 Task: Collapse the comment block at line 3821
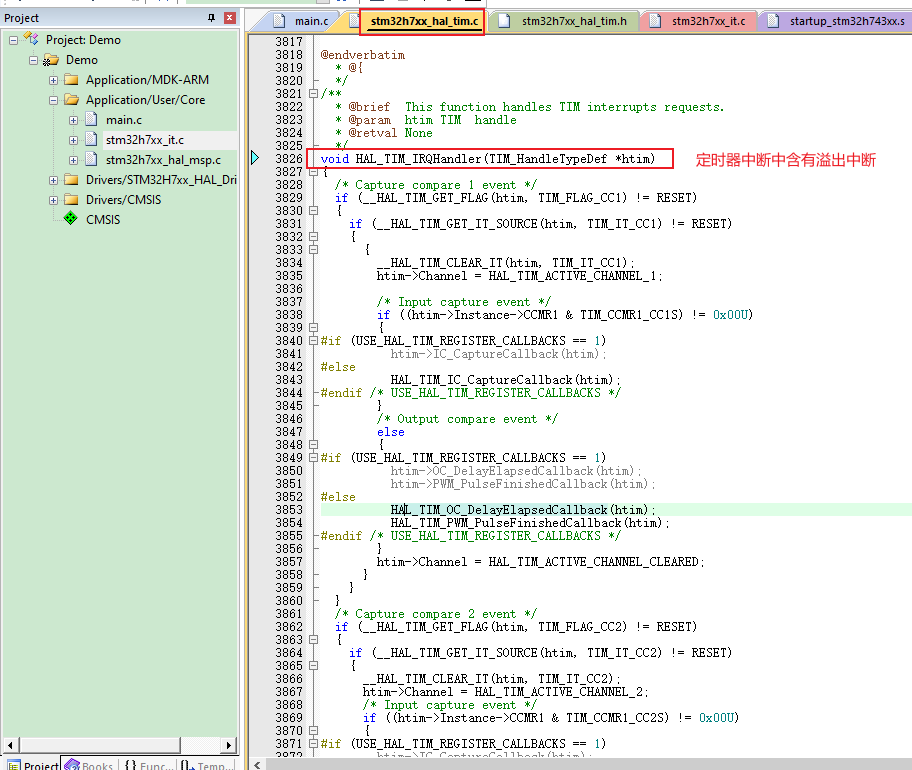(x=314, y=93)
